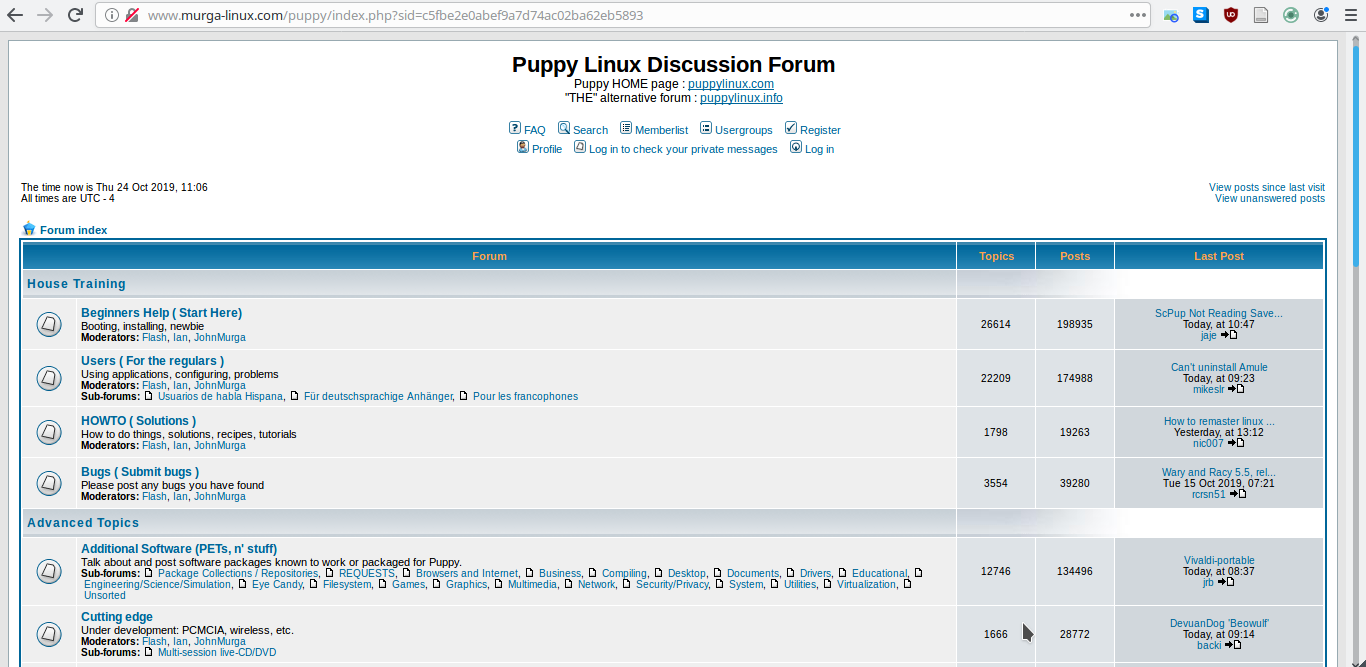This screenshot has height=667, width=1366.
Task: Select the Register checkmark icon
Action: pyautogui.click(x=789, y=129)
